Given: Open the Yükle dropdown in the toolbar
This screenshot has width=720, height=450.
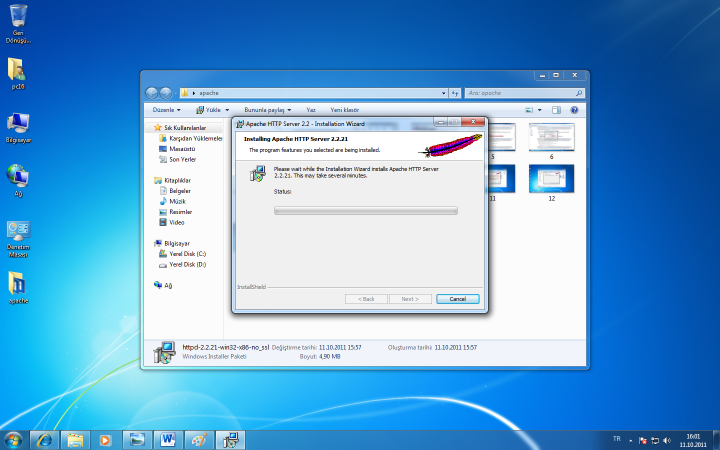Looking at the screenshot, I should (x=213, y=109).
